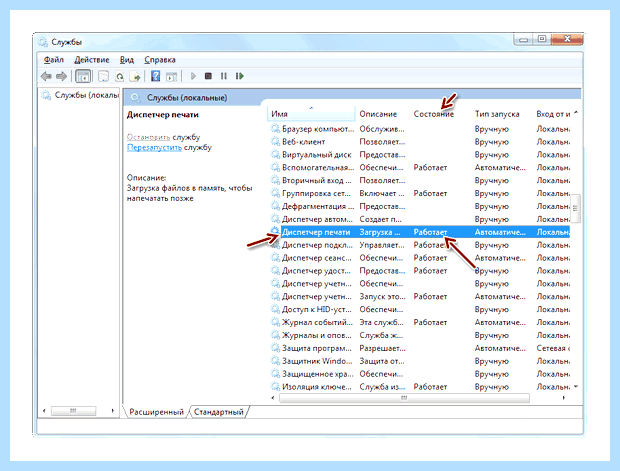620x471 pixels.
Task: Select the Диспетчер подкл... service row
Action: click(420, 245)
